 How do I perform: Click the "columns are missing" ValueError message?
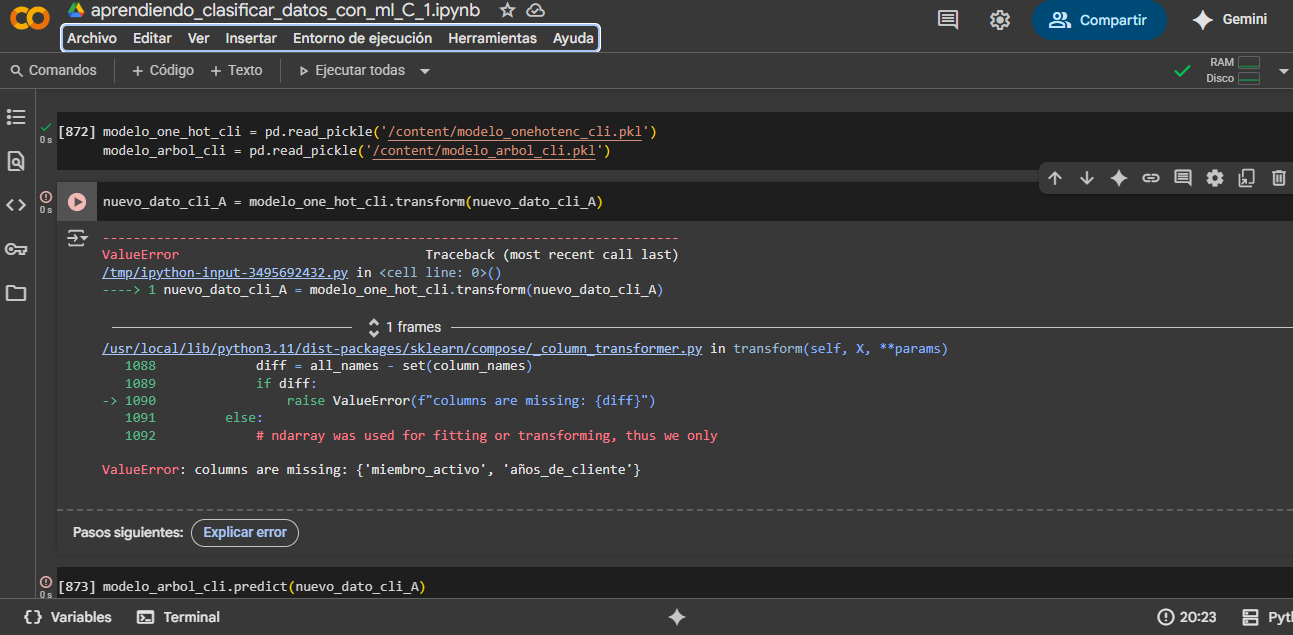coord(371,469)
